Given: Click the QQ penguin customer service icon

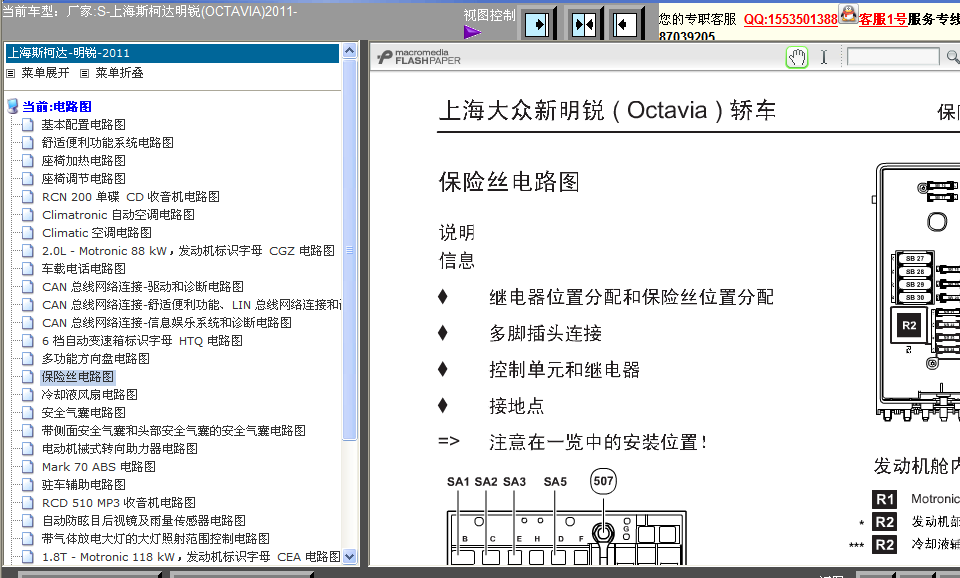Looking at the screenshot, I should 848,13.
